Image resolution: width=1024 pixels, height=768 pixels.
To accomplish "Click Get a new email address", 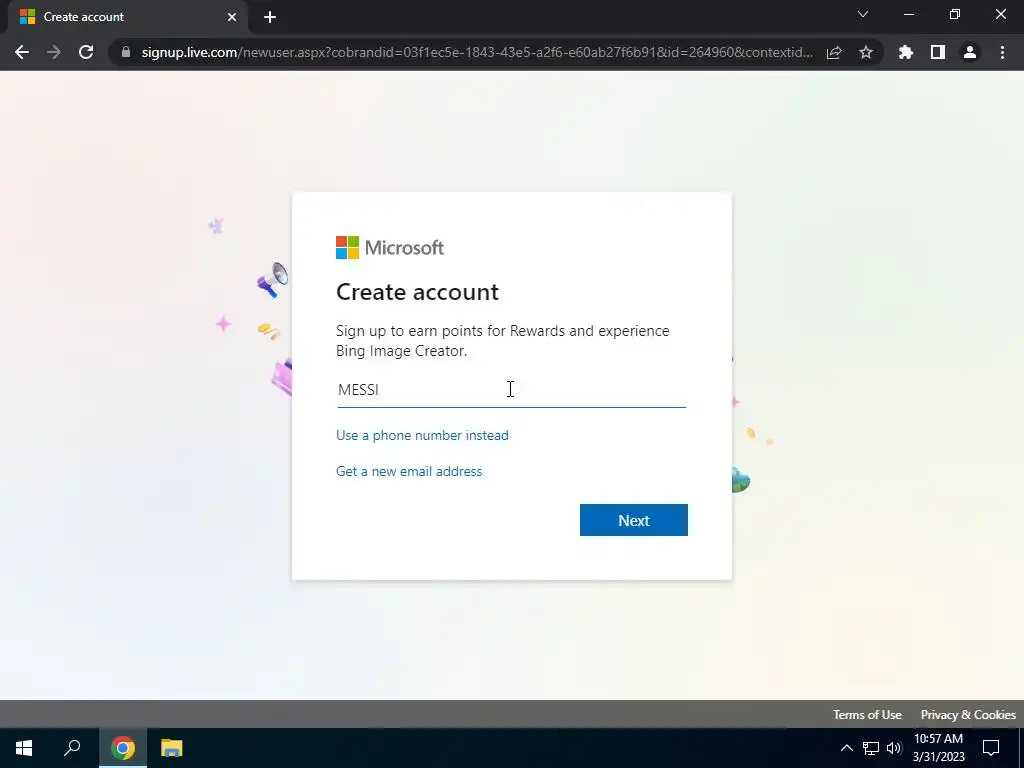I will 409,472.
